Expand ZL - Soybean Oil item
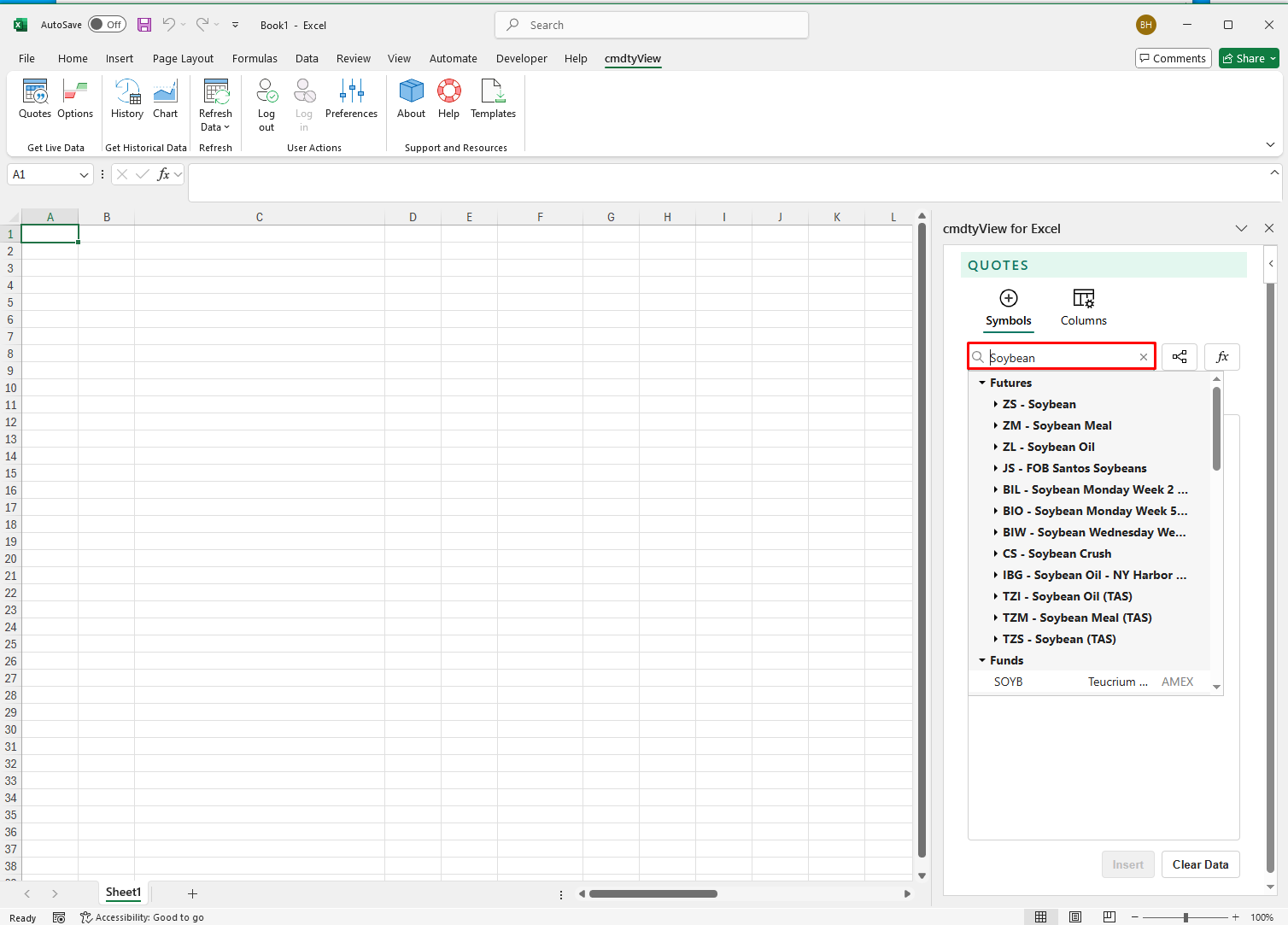This screenshot has height=925, width=1288. (x=996, y=447)
